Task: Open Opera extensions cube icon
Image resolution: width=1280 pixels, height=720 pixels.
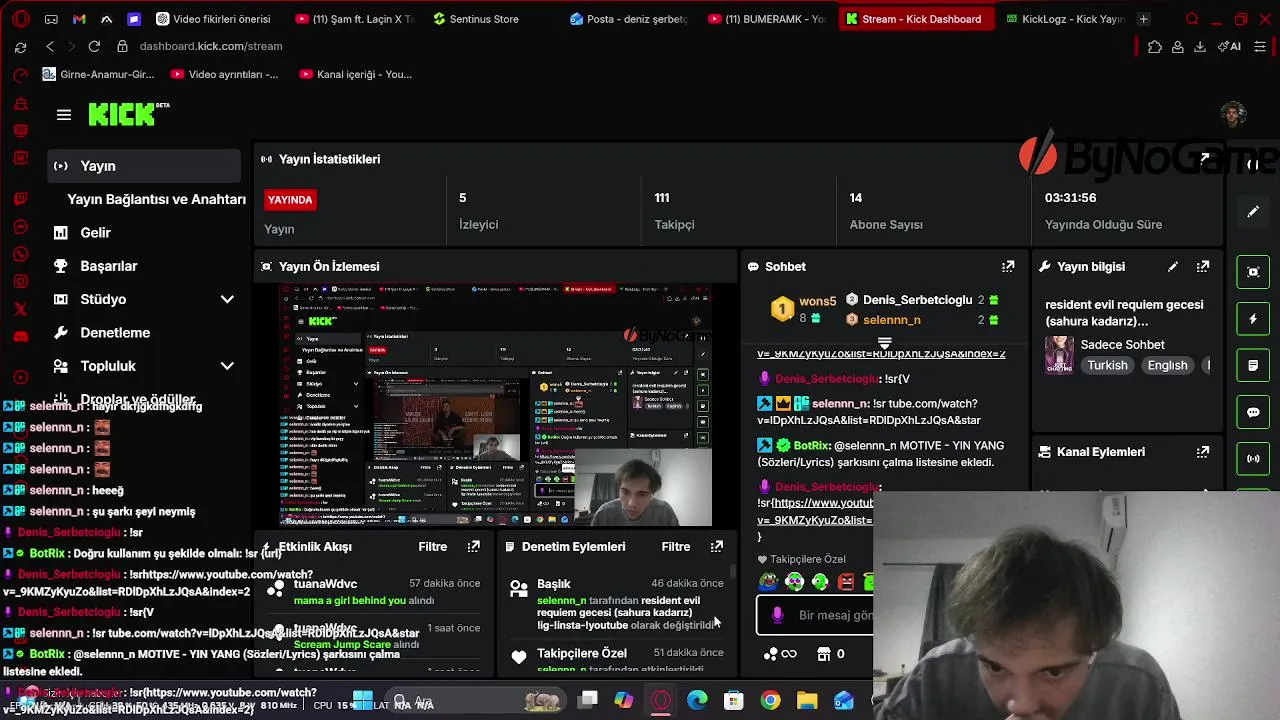Action: coord(1155,46)
